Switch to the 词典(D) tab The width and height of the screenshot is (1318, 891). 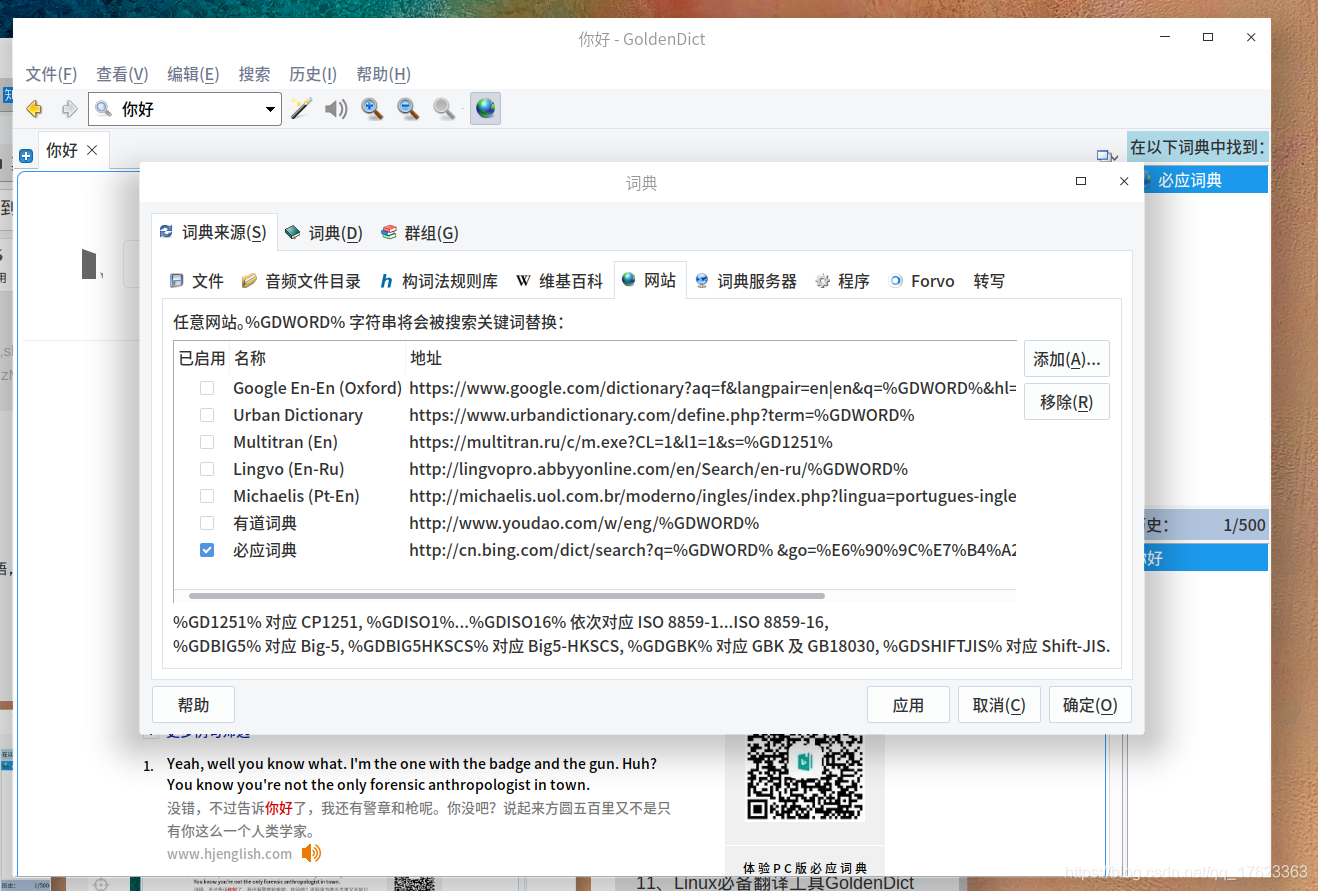[324, 233]
